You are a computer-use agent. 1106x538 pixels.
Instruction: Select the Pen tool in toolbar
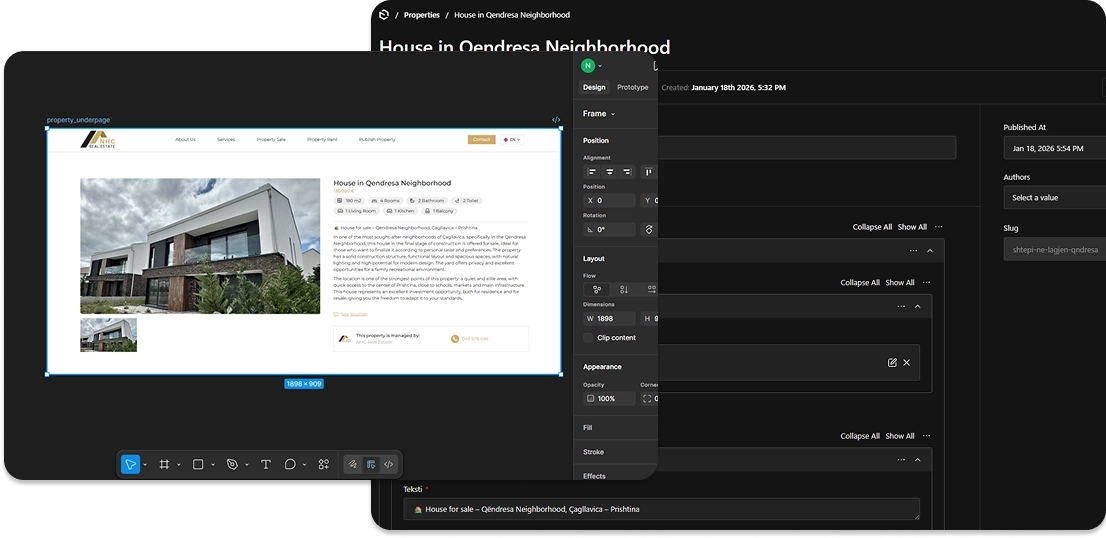point(232,464)
